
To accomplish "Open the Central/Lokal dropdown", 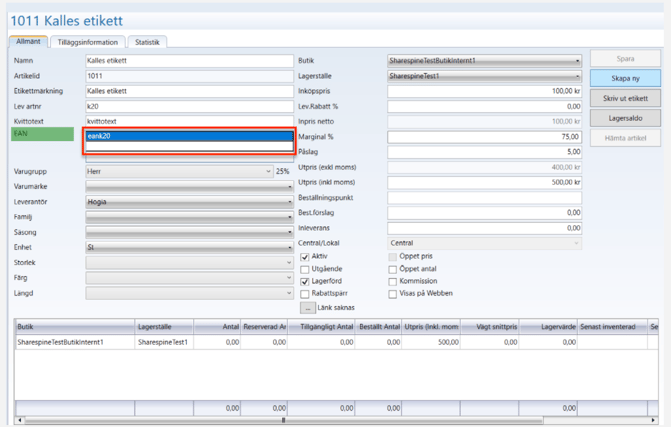I will click(x=484, y=243).
